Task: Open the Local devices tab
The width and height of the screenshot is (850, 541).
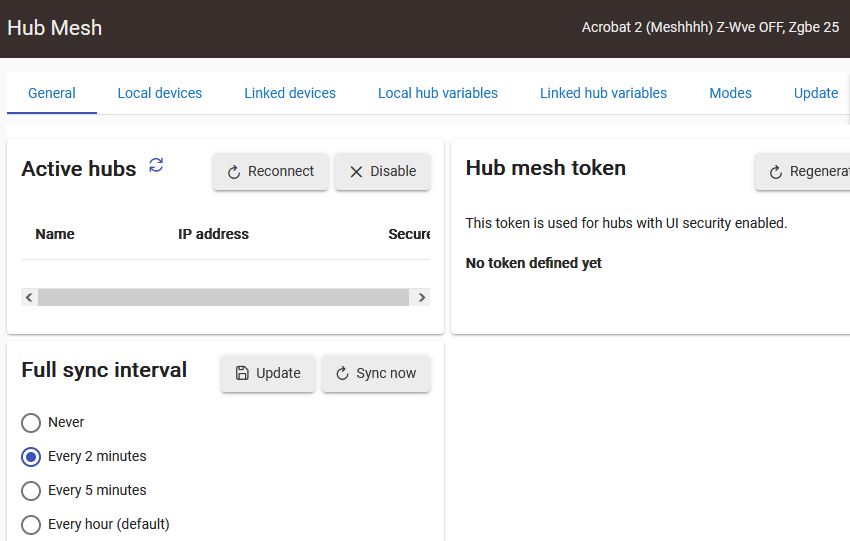Action: [160, 93]
